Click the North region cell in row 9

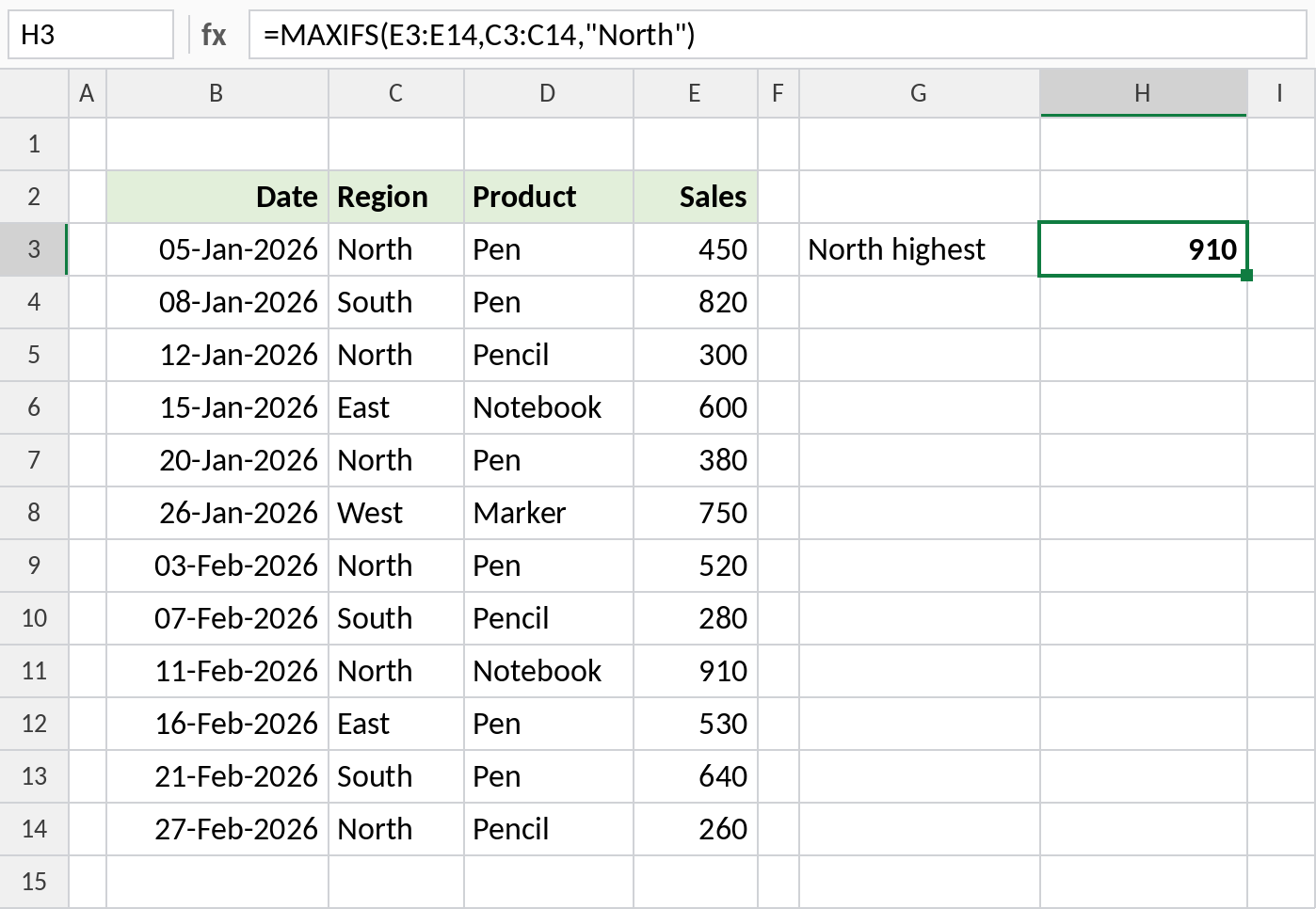pos(396,566)
